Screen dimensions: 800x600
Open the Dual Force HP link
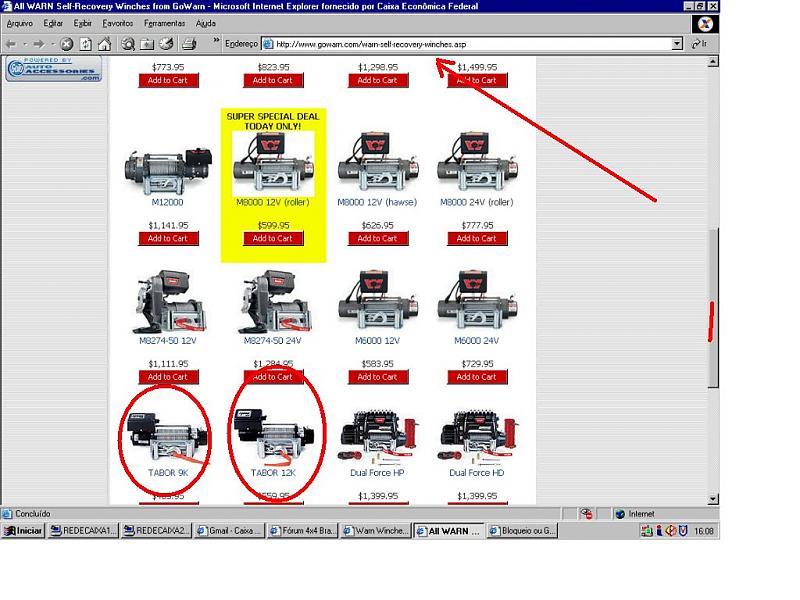pos(377,473)
